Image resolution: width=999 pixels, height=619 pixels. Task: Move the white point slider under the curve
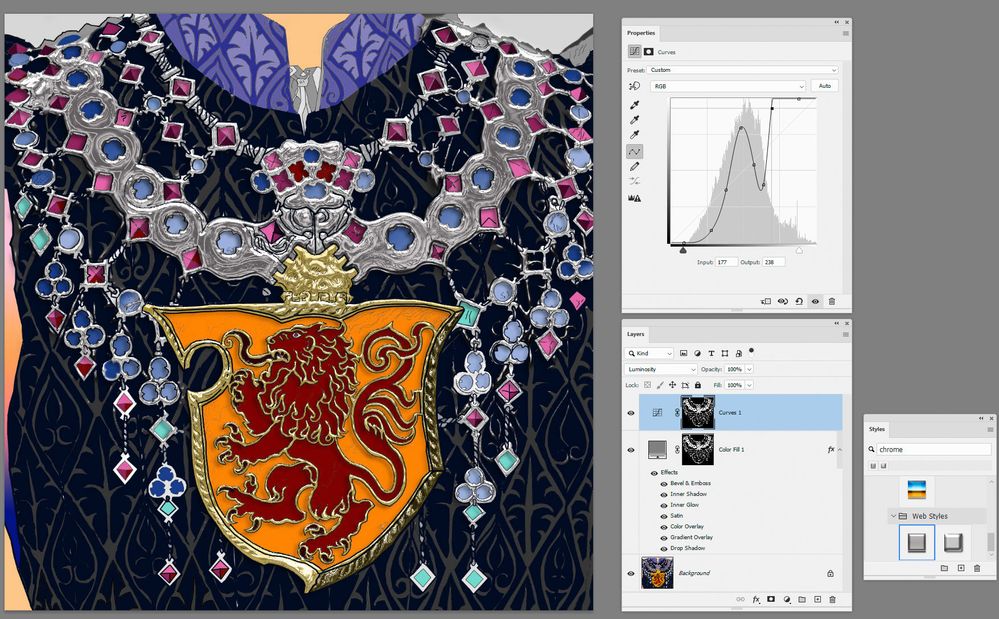[x=799, y=250]
